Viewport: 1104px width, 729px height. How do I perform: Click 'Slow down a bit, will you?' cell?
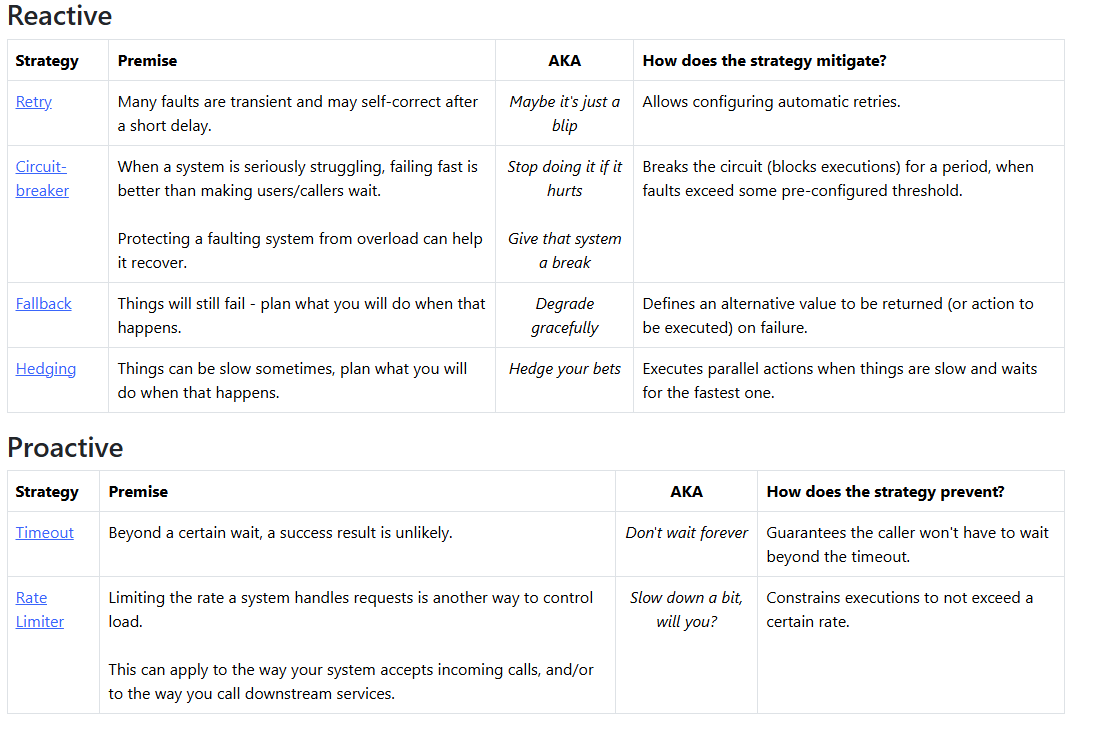tap(686, 610)
